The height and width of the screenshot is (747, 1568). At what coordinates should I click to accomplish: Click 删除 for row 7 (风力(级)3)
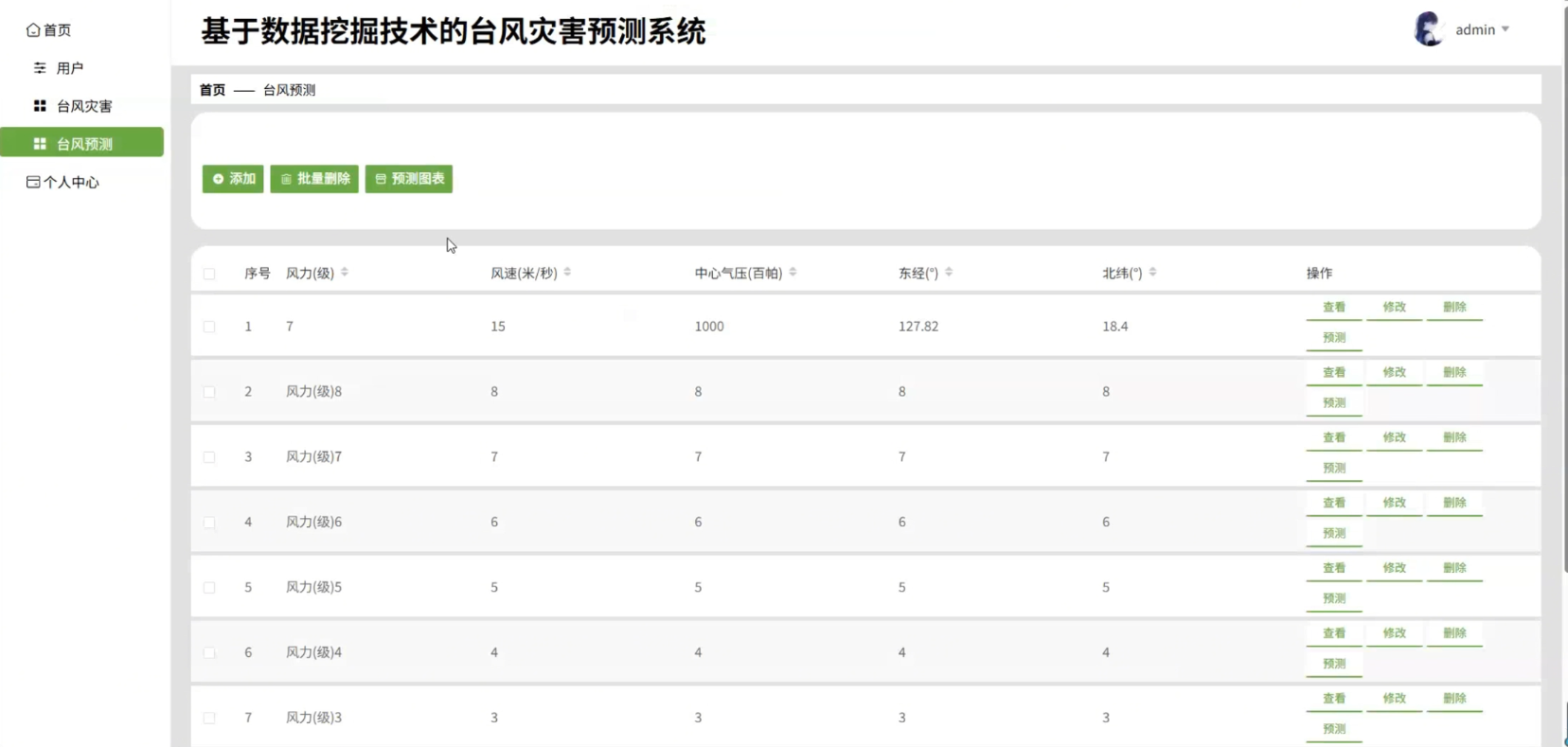(x=1455, y=700)
